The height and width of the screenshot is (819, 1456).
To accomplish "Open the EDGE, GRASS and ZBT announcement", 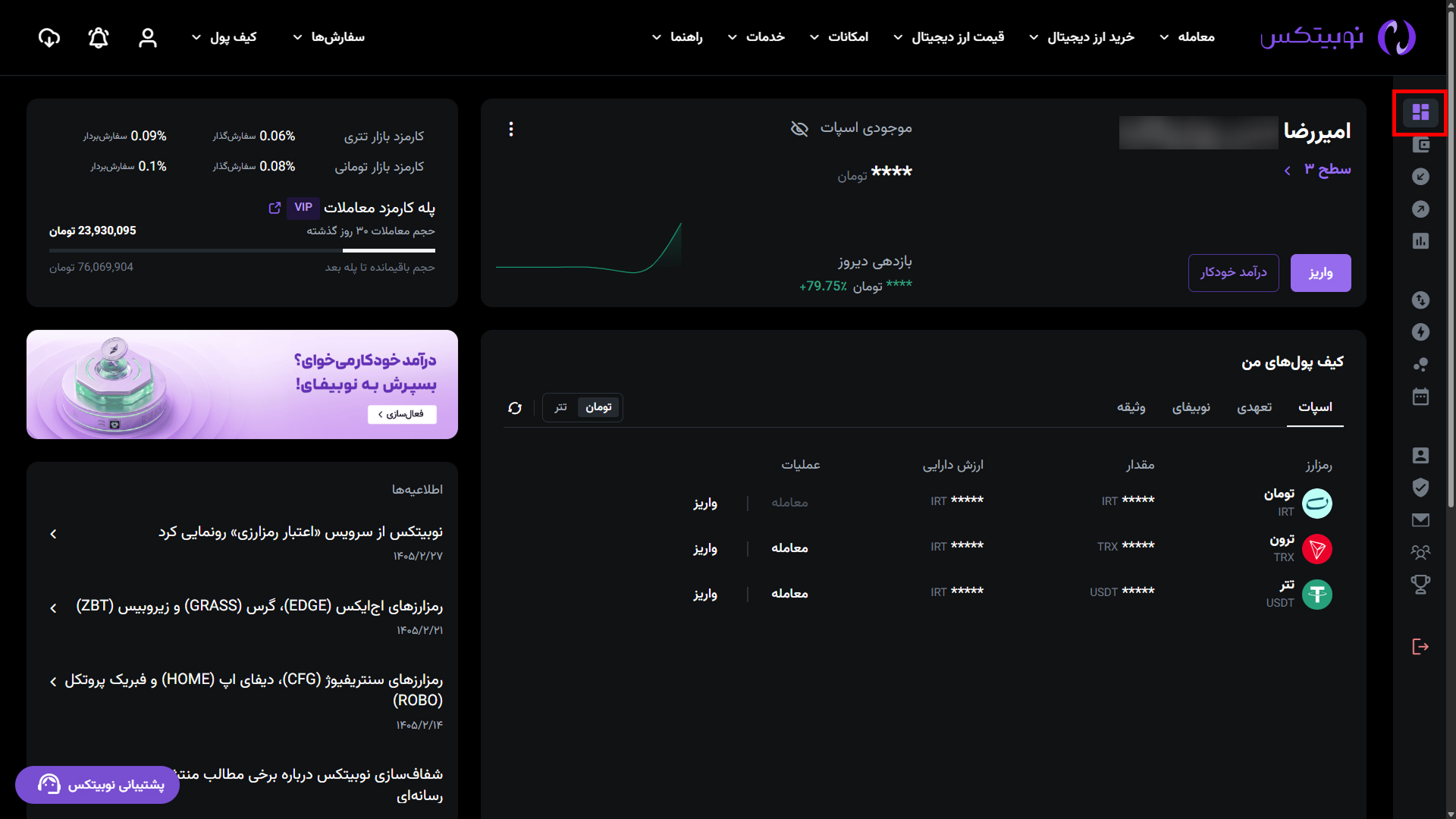I will (247, 617).
